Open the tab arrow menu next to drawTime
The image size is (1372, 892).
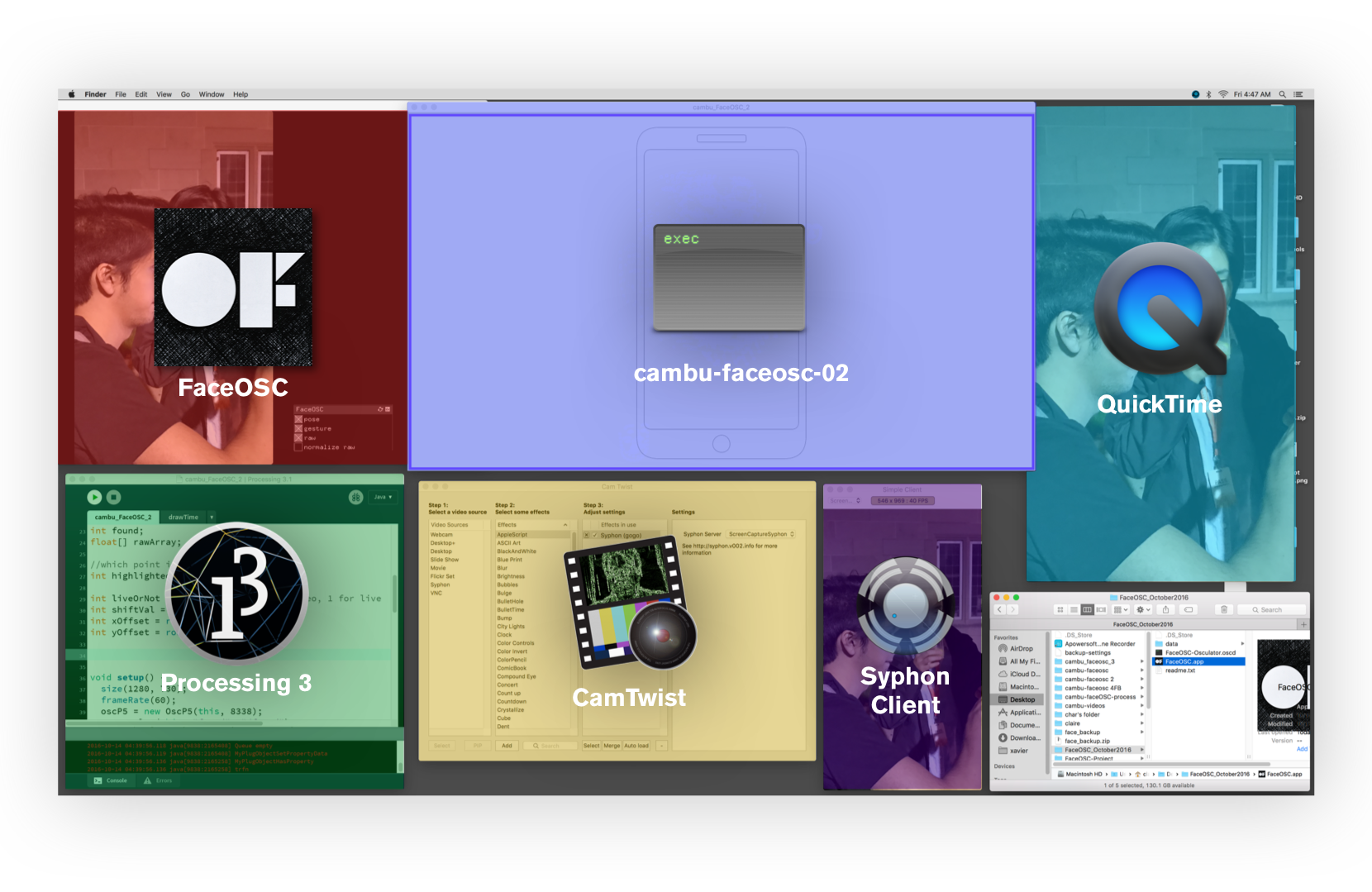(212, 517)
